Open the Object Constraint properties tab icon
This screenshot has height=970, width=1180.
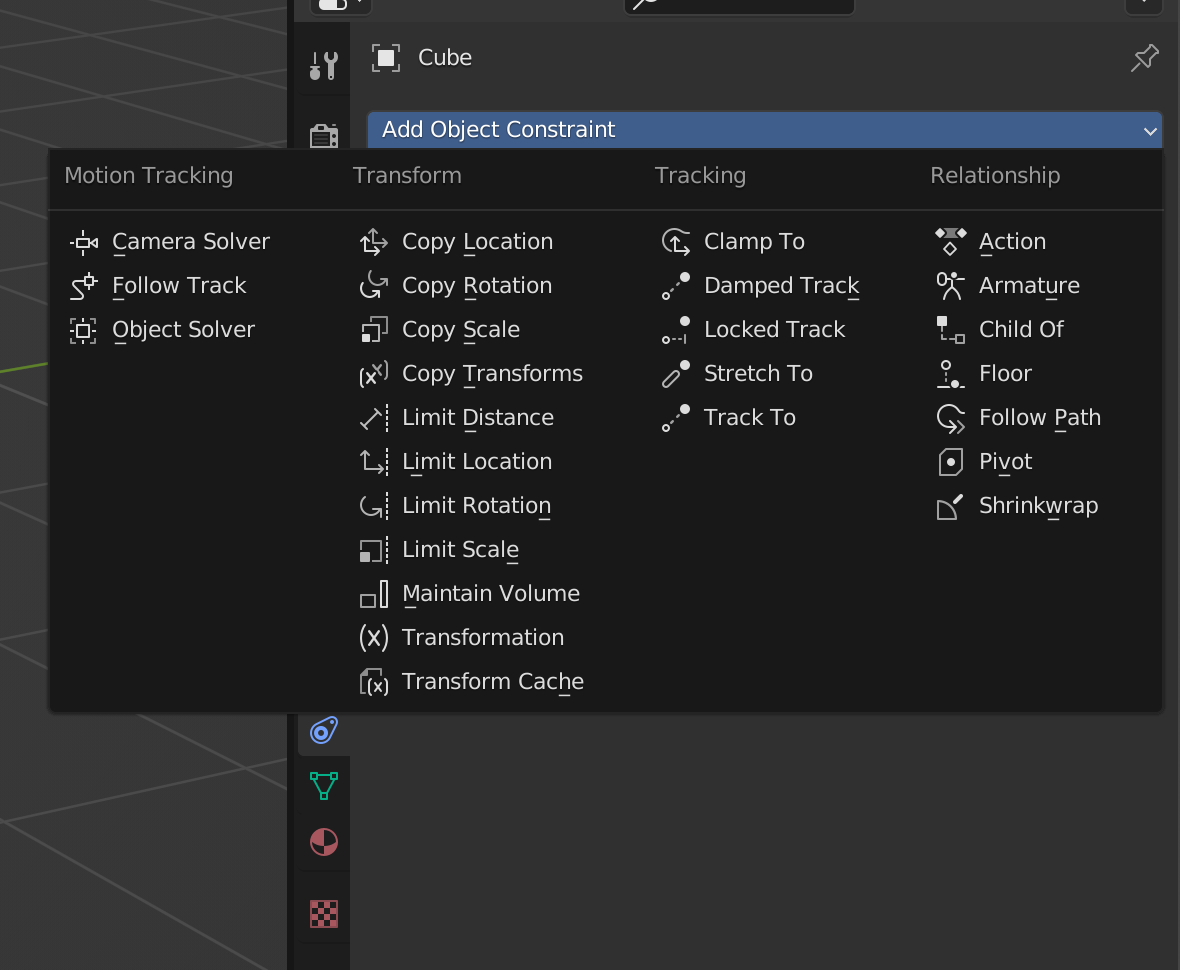click(x=323, y=730)
